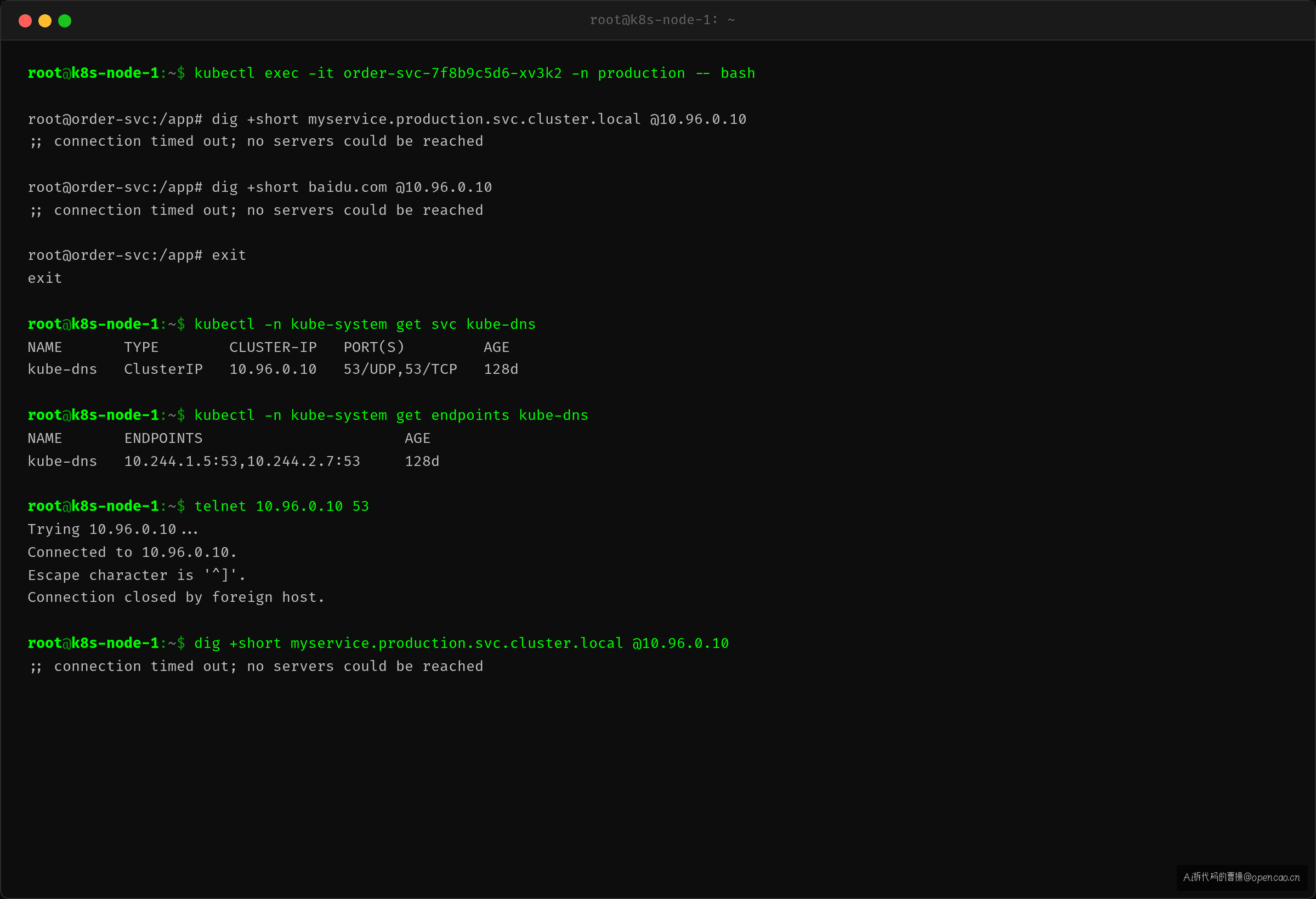Click the lone 'exit' output line

(x=45, y=278)
